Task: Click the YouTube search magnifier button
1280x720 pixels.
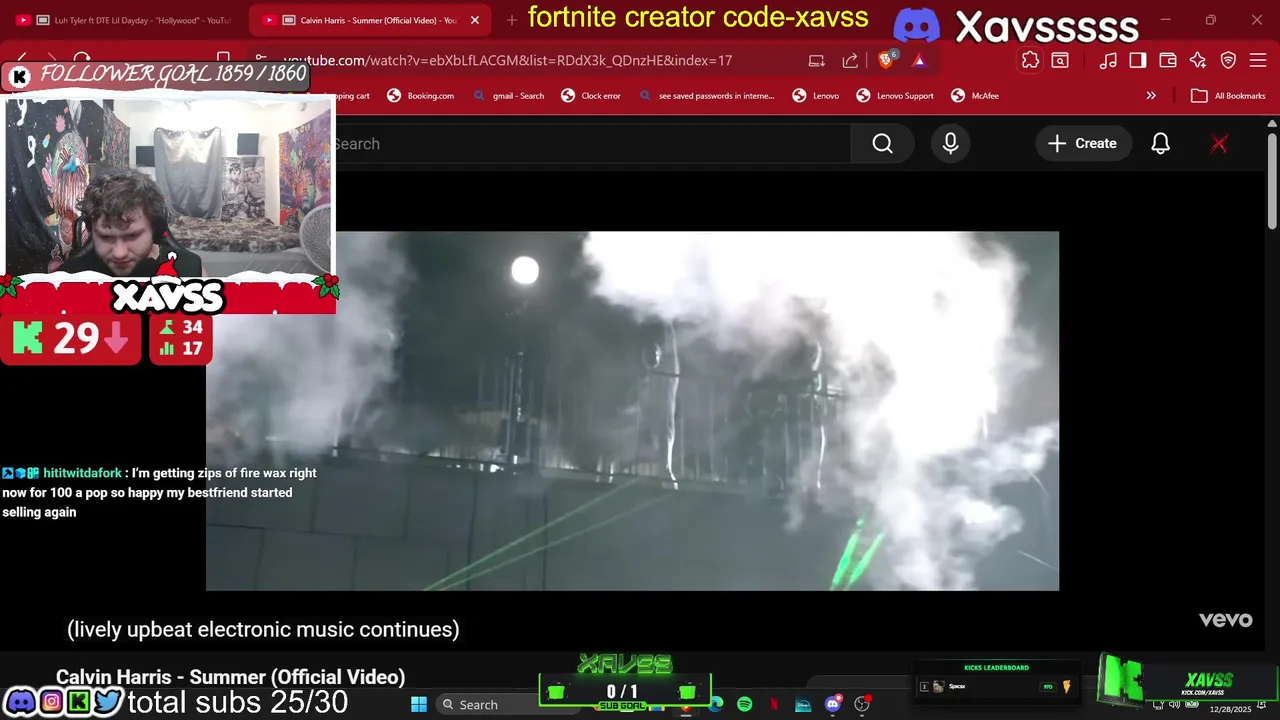Action: point(882,144)
